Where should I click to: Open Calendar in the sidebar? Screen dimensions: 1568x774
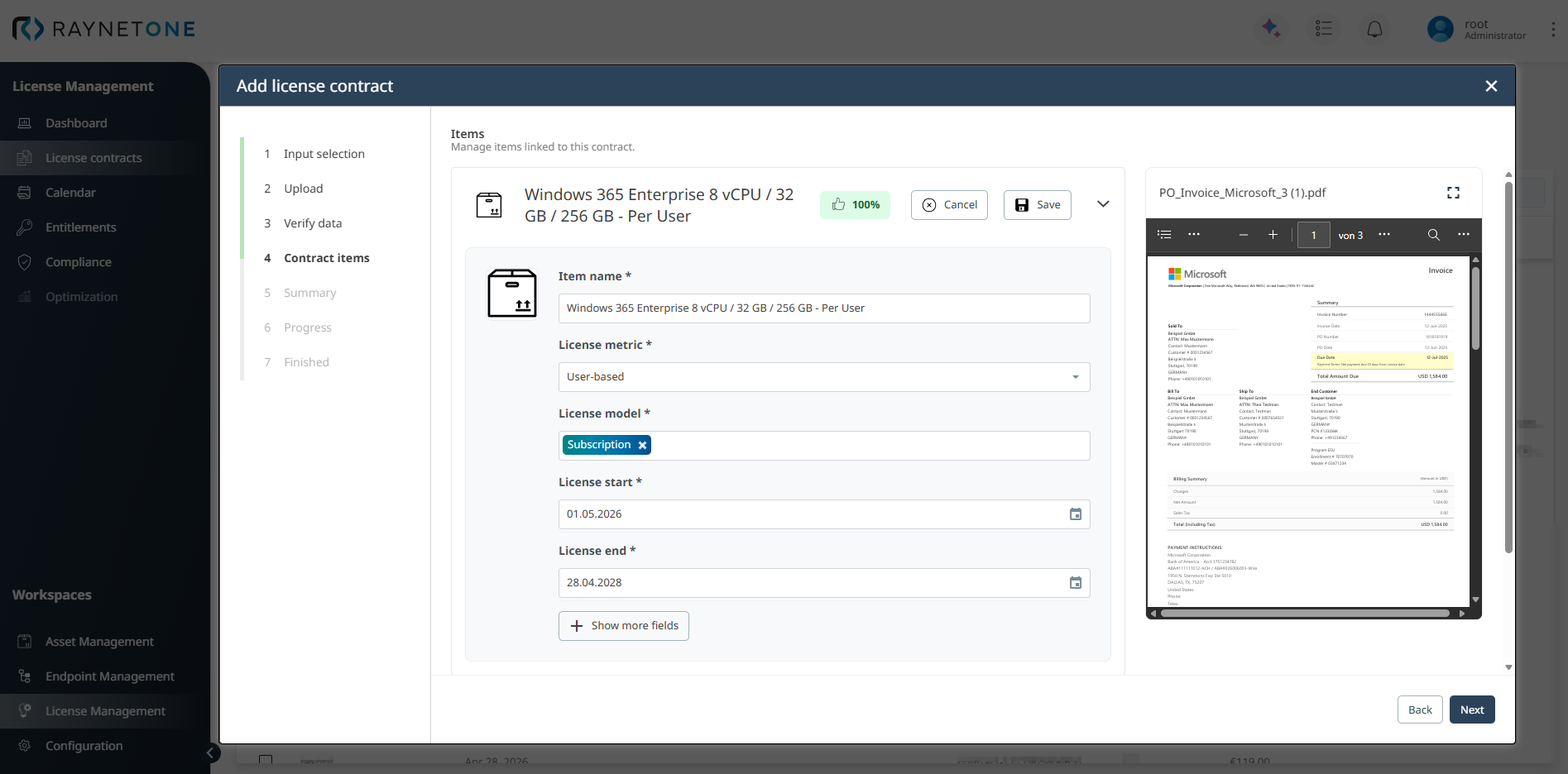105,193
